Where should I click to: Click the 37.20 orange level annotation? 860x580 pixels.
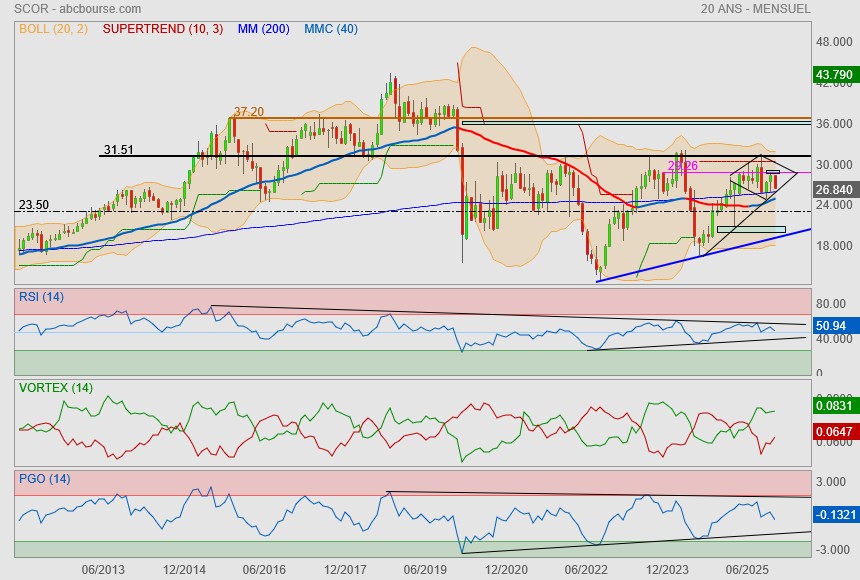pyautogui.click(x=248, y=112)
